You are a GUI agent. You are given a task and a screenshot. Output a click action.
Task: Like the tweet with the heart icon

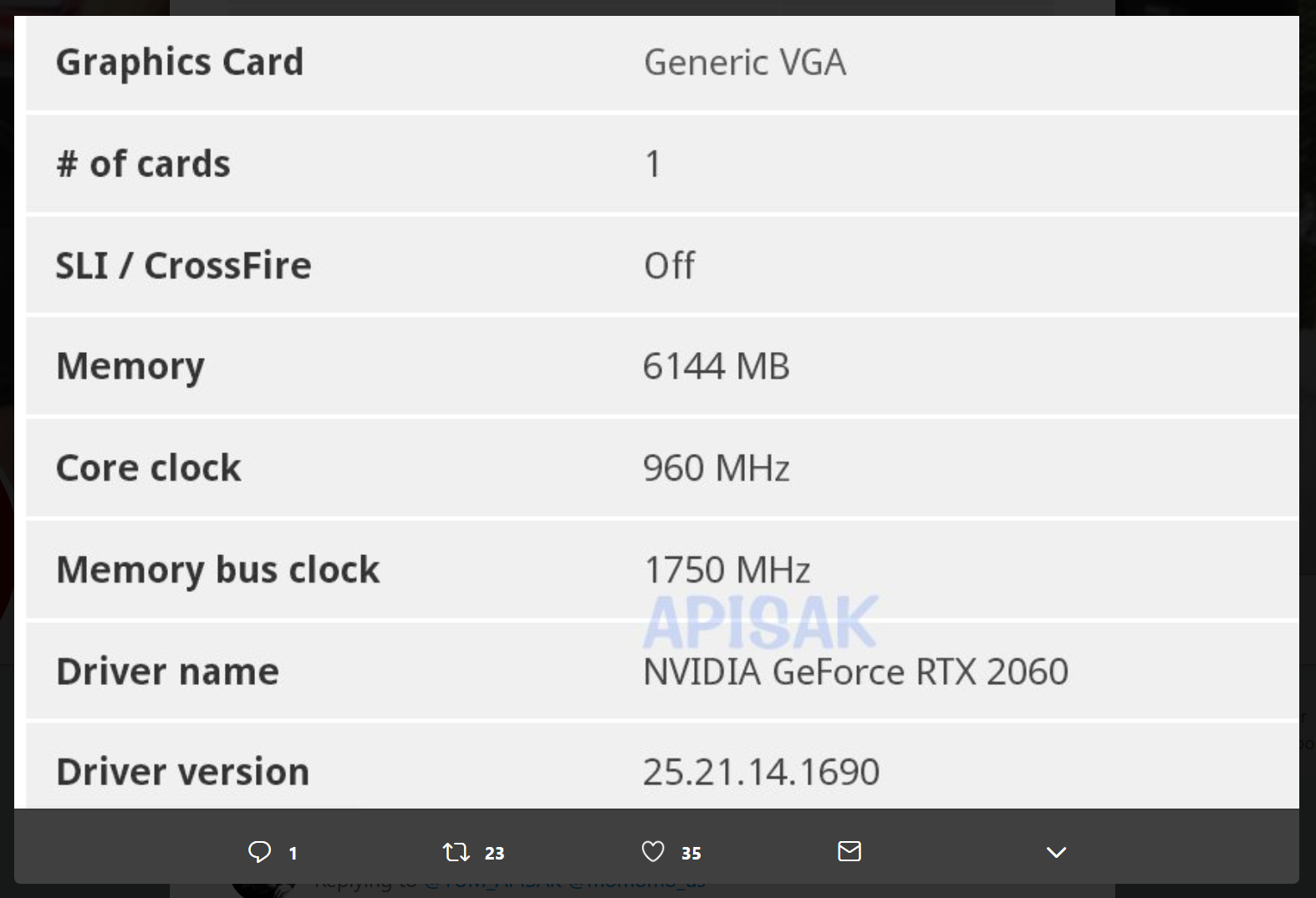pyautogui.click(x=653, y=852)
